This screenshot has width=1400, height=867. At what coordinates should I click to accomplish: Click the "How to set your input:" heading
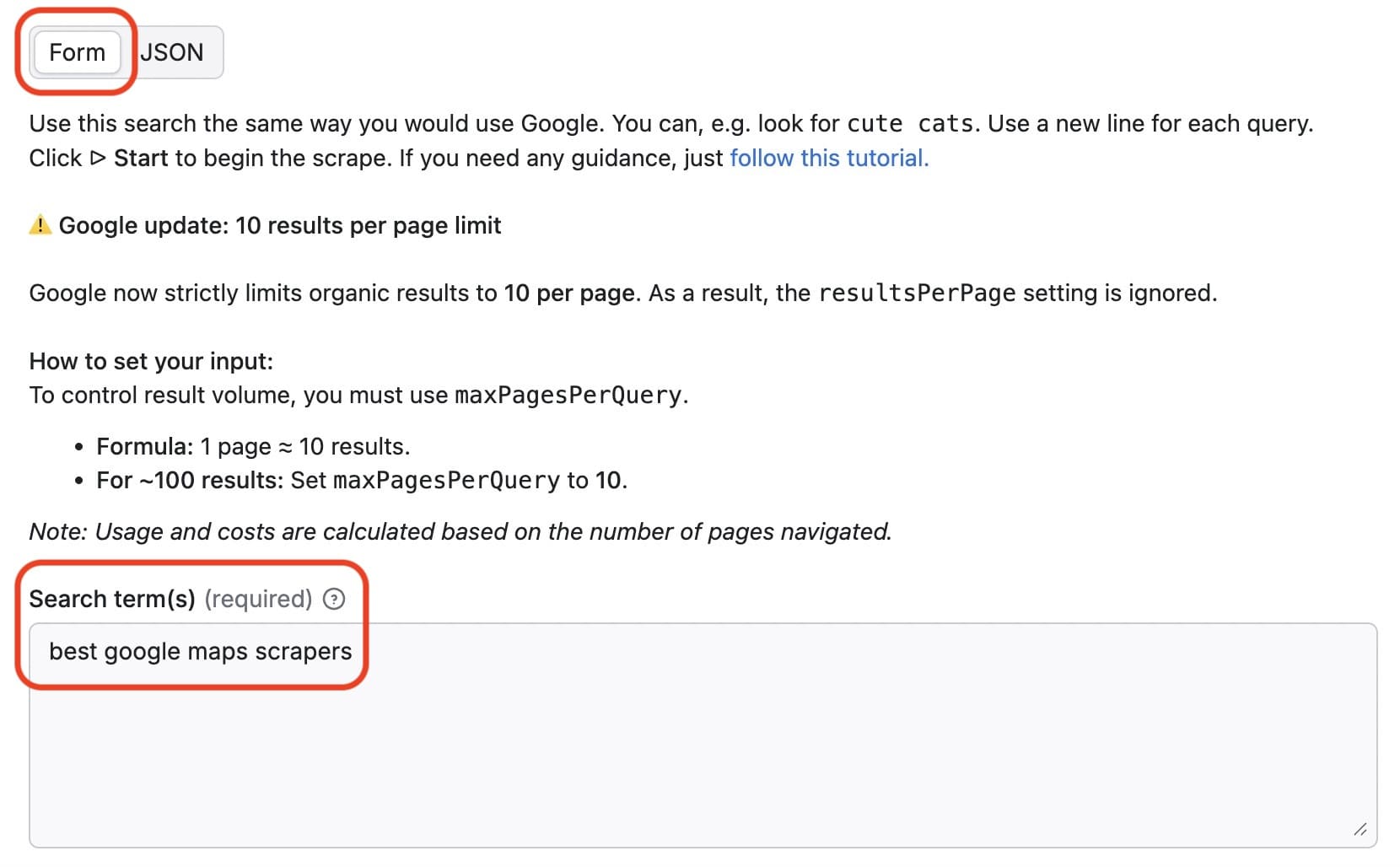pos(151,361)
